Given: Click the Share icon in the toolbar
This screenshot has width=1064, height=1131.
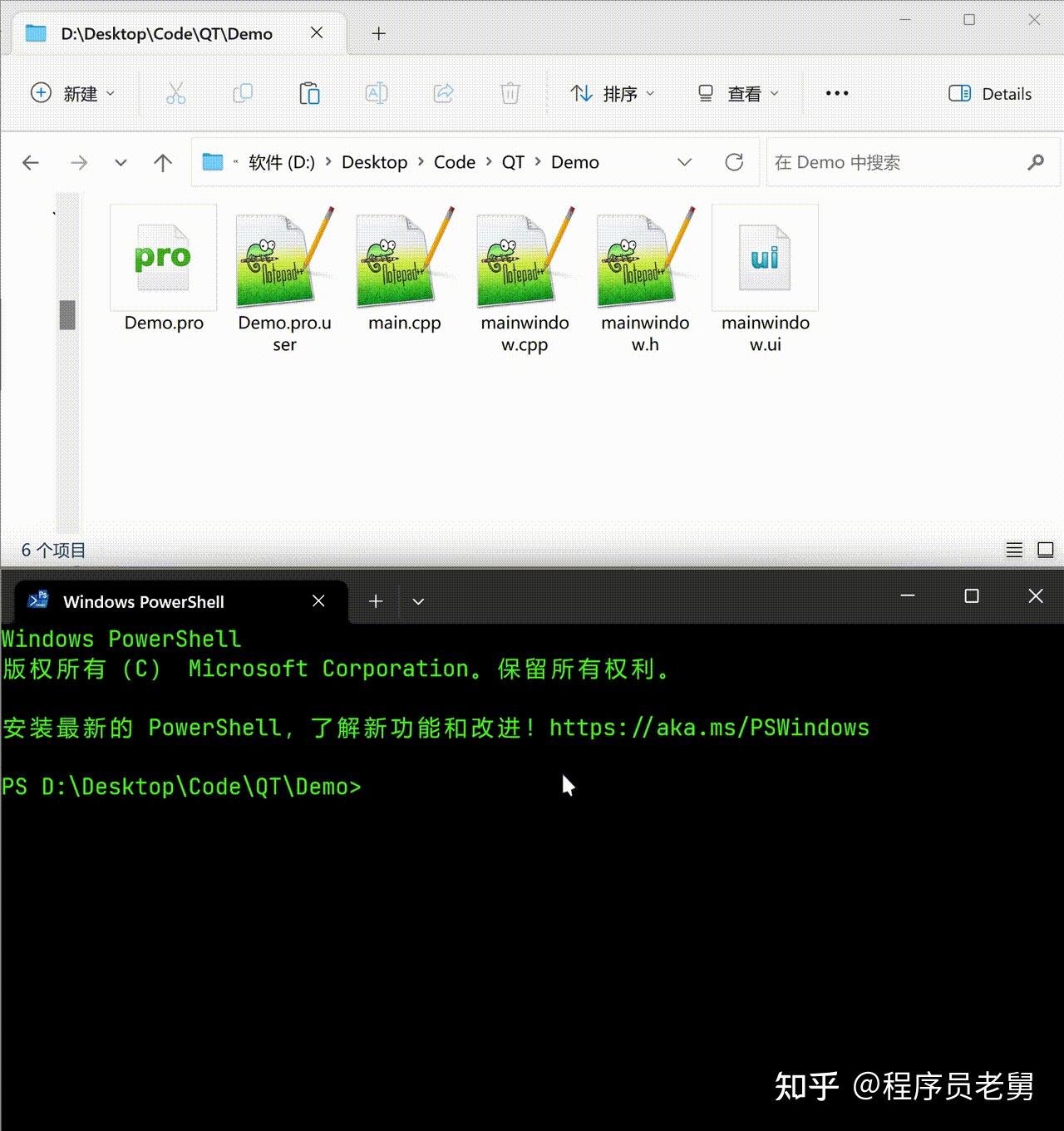Looking at the screenshot, I should pos(443,93).
